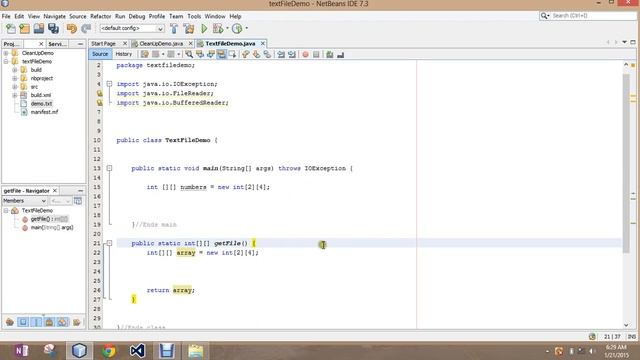The width and height of the screenshot is (640, 360).
Task: Run the project with the green arrow
Action: [204, 29]
